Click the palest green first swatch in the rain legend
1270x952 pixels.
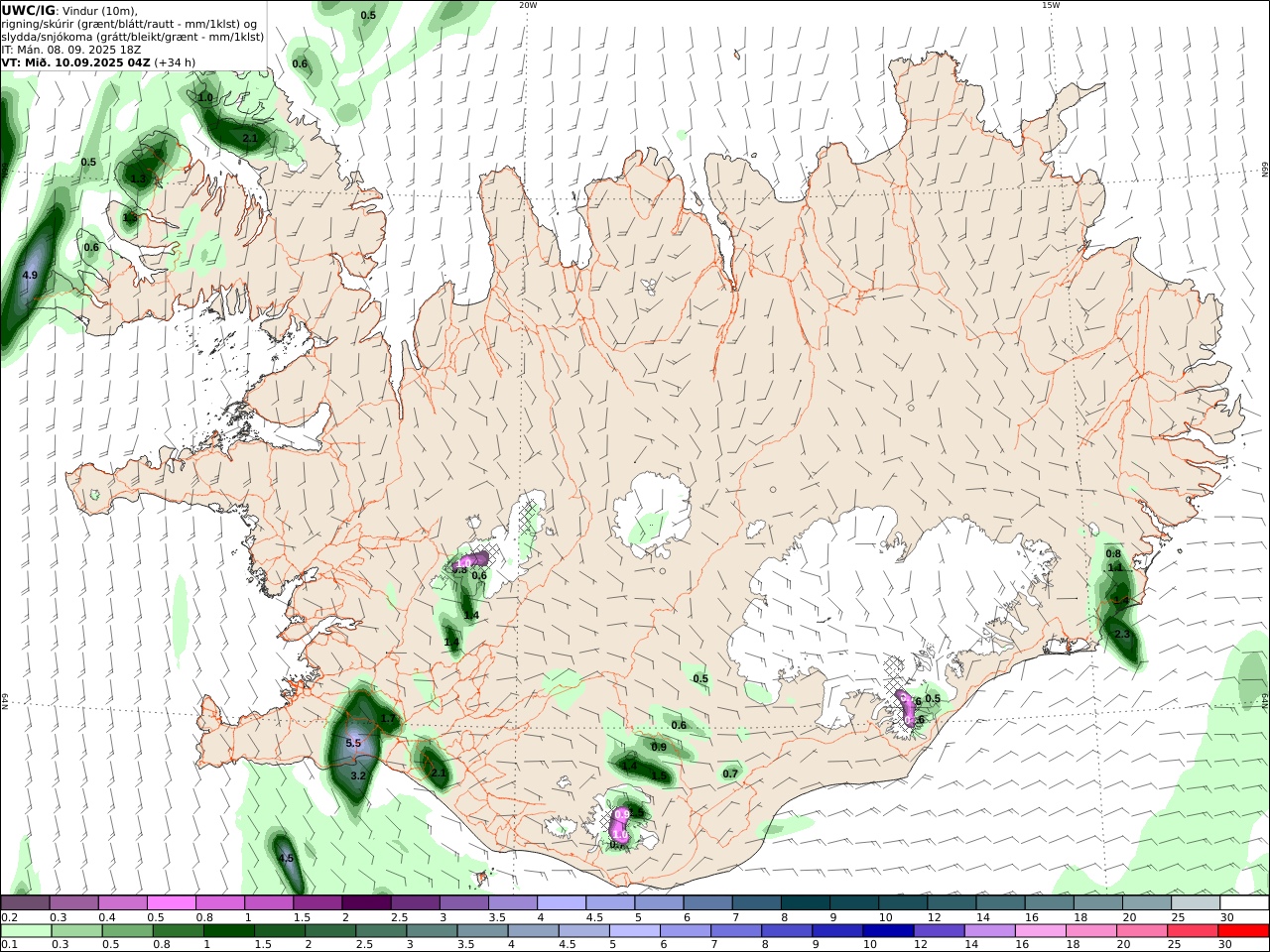click(27, 931)
